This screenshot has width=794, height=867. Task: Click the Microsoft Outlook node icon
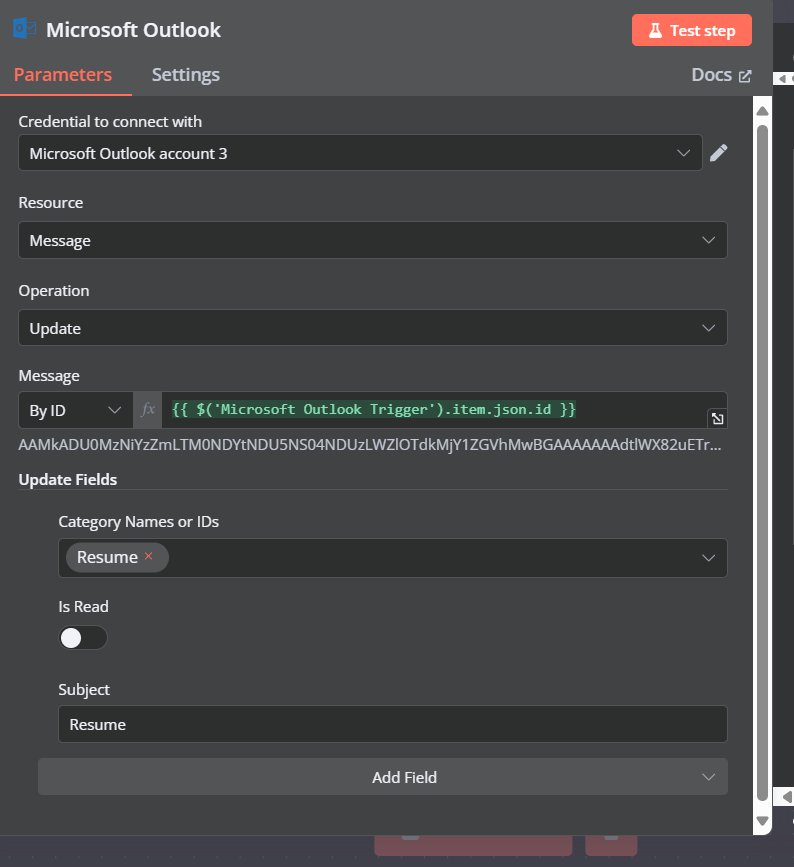tap(24, 29)
